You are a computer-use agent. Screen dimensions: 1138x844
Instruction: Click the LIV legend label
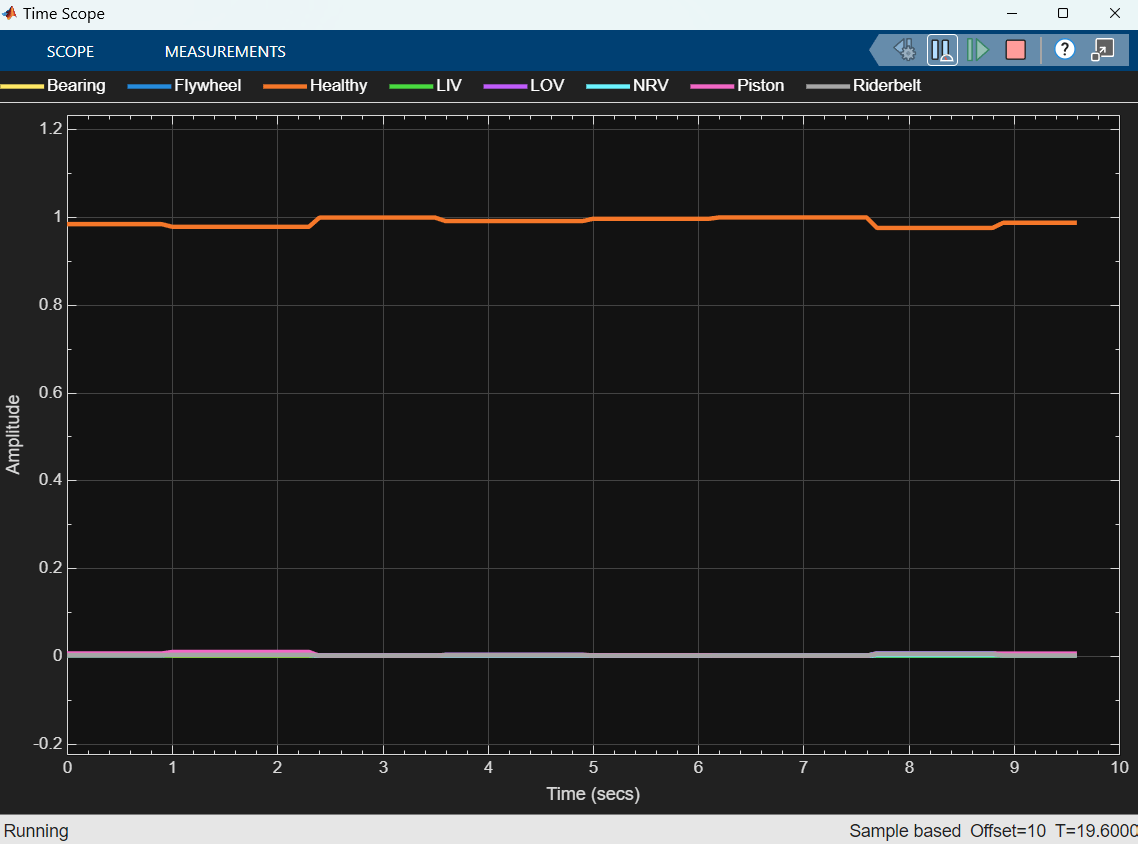coord(449,86)
